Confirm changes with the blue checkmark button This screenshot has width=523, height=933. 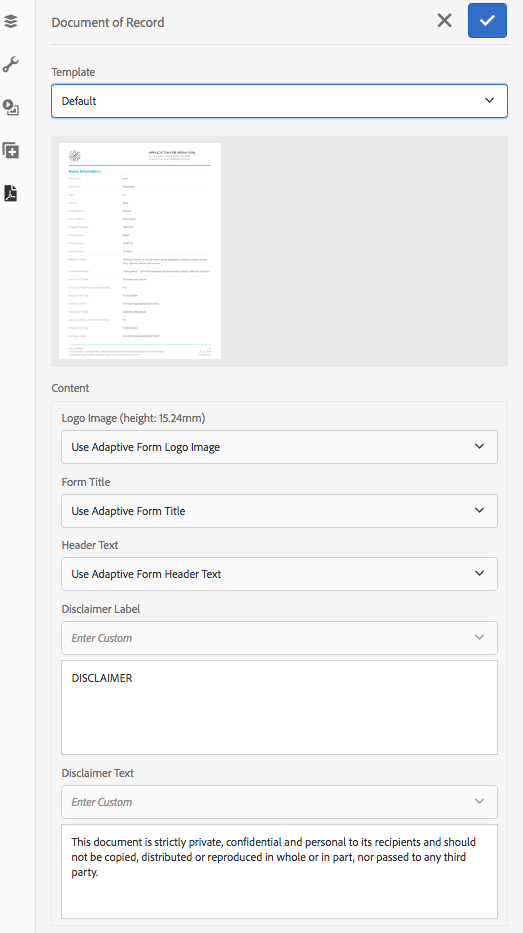click(487, 21)
